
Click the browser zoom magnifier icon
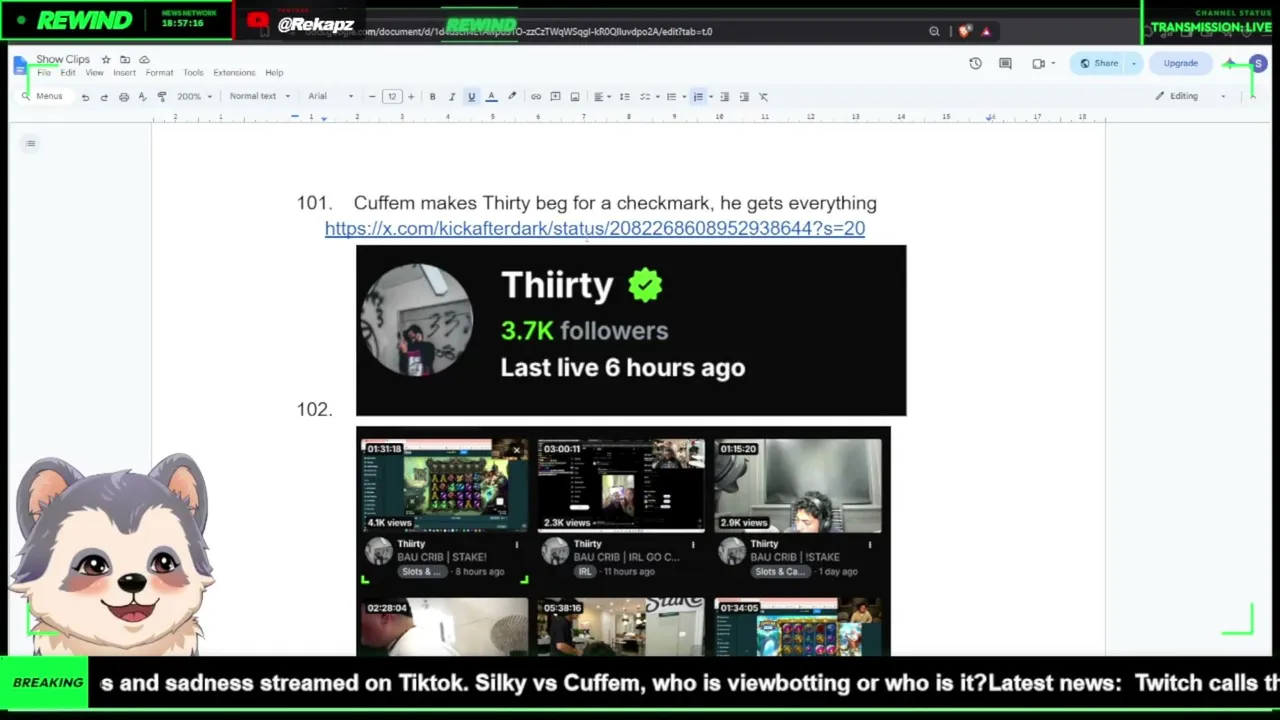[x=934, y=31]
